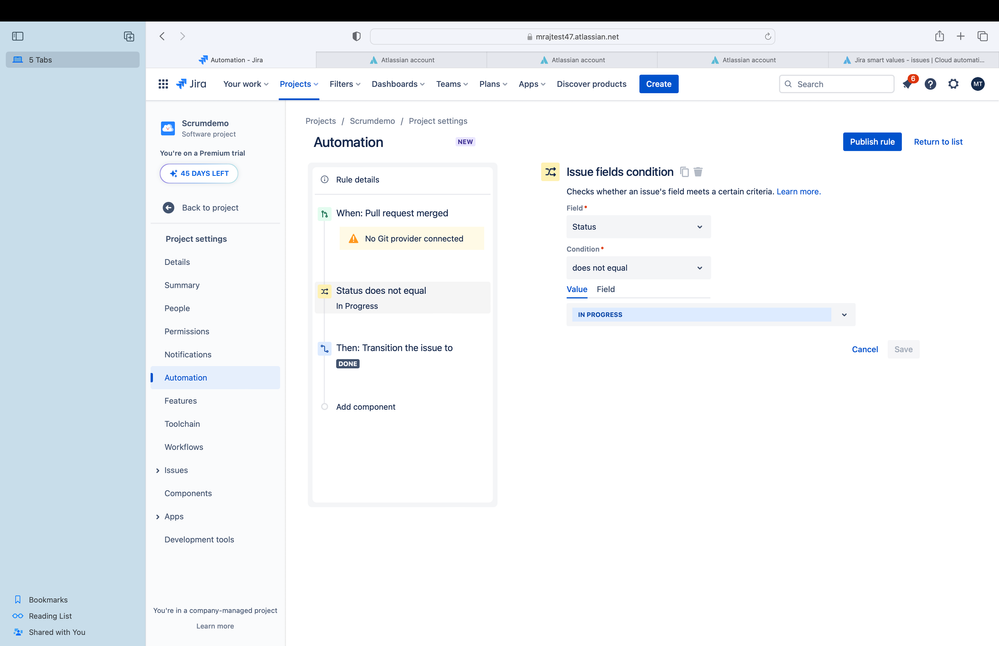The image size is (999, 646).
Task: Cancel the condition edit
Action: click(x=865, y=349)
